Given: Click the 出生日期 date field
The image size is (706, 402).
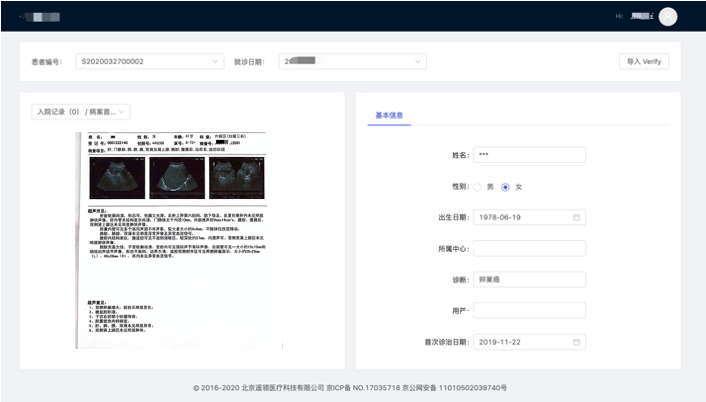Looking at the screenshot, I should [x=522, y=217].
